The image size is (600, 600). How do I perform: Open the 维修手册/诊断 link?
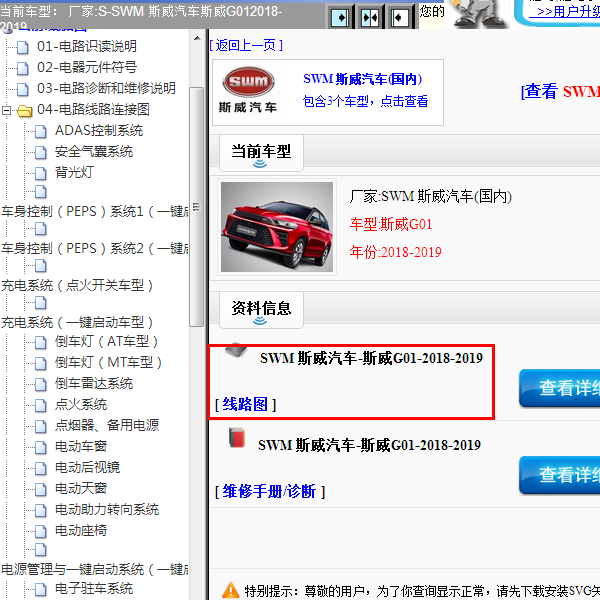pos(269,491)
